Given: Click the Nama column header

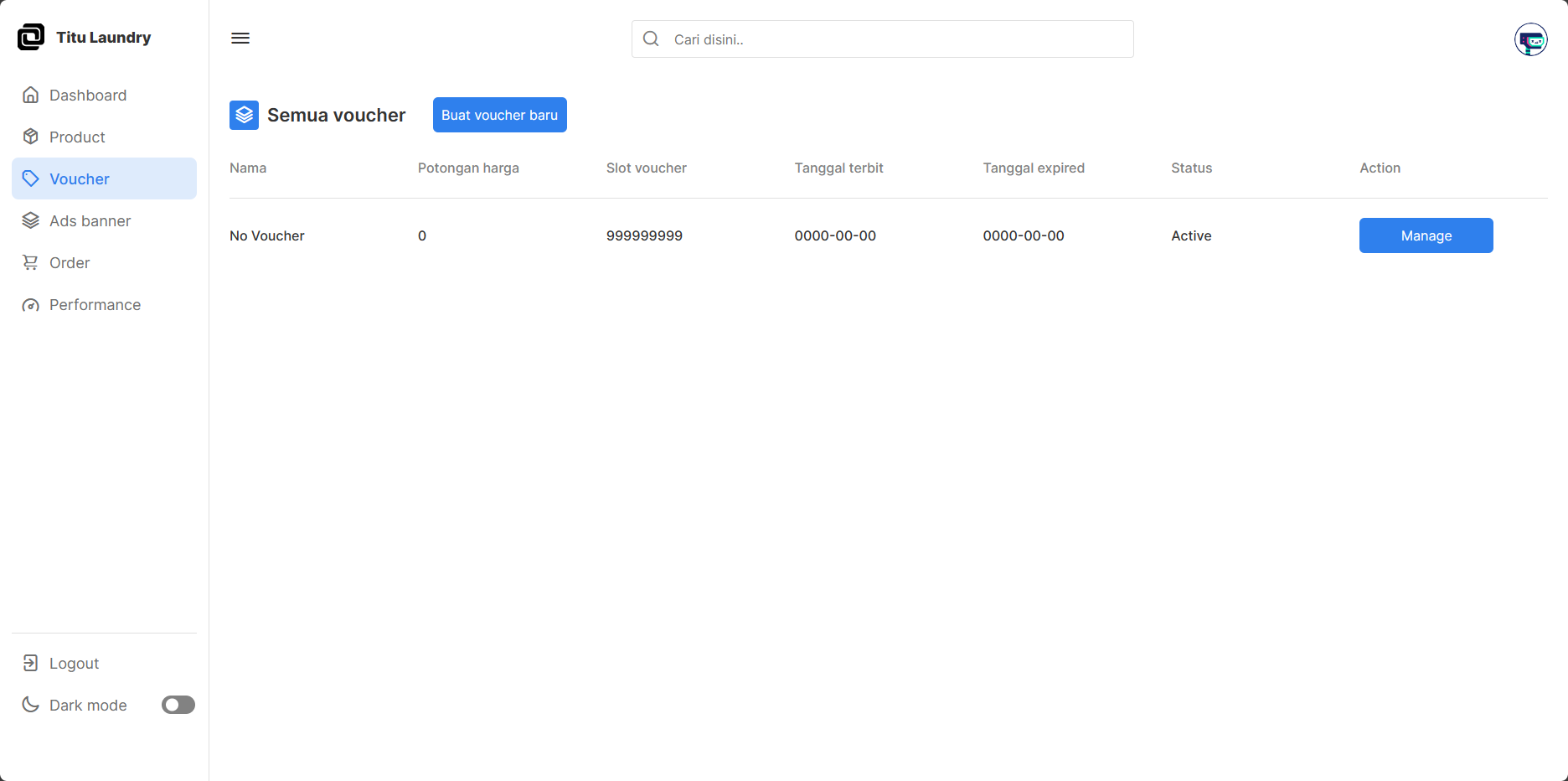Looking at the screenshot, I should 248,168.
